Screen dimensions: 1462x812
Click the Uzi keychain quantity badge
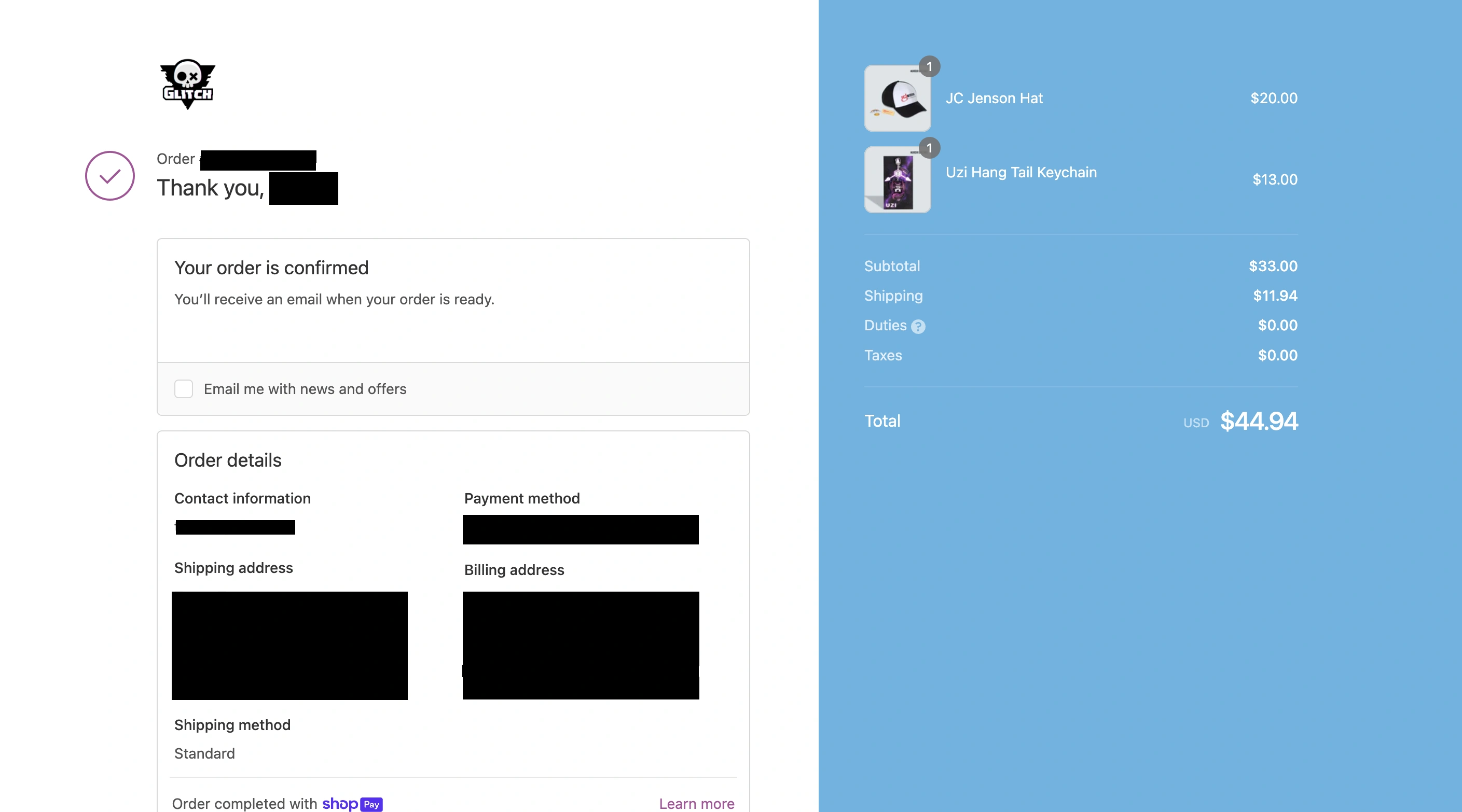tap(929, 149)
